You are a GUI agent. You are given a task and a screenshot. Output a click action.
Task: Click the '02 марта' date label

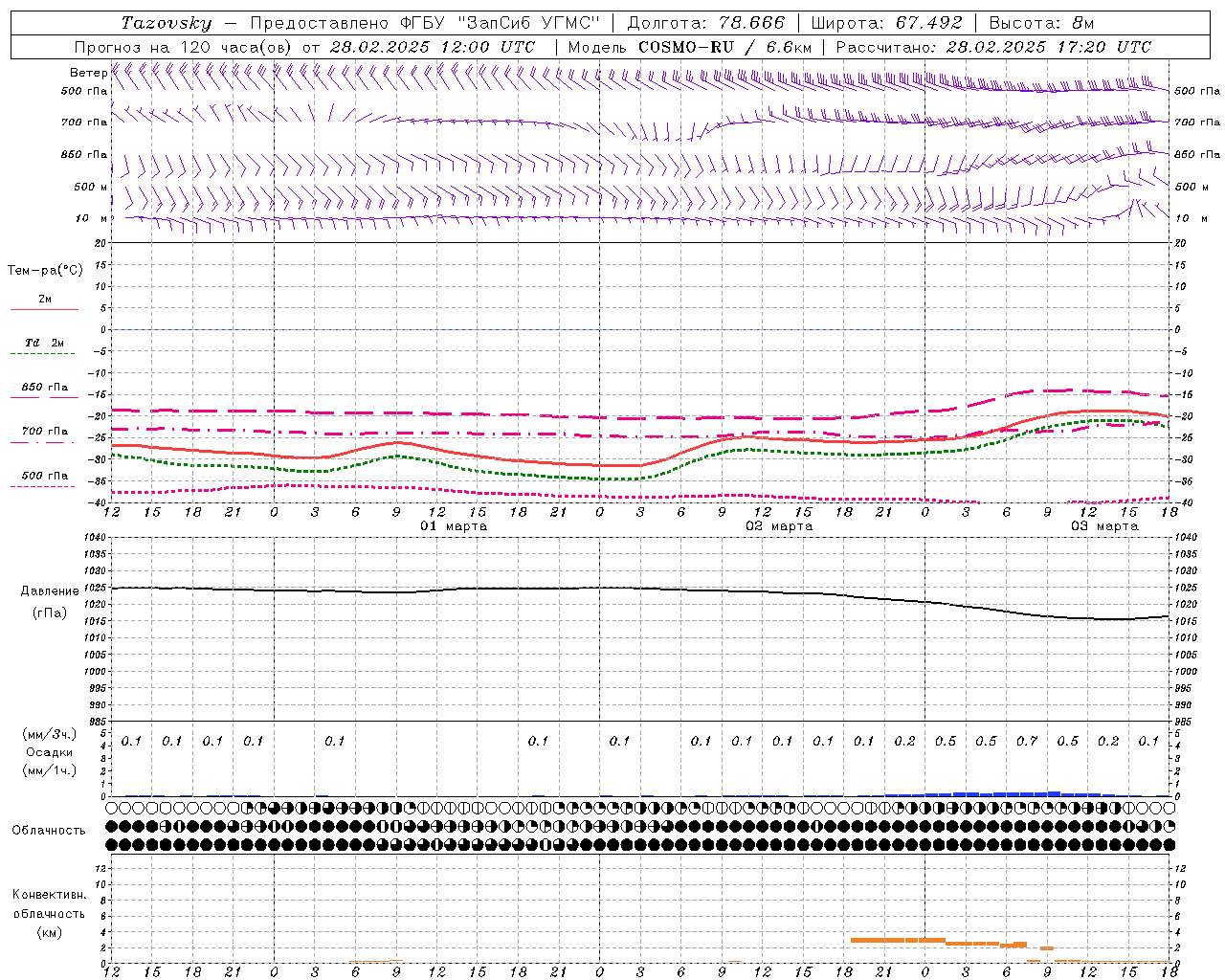[779, 526]
